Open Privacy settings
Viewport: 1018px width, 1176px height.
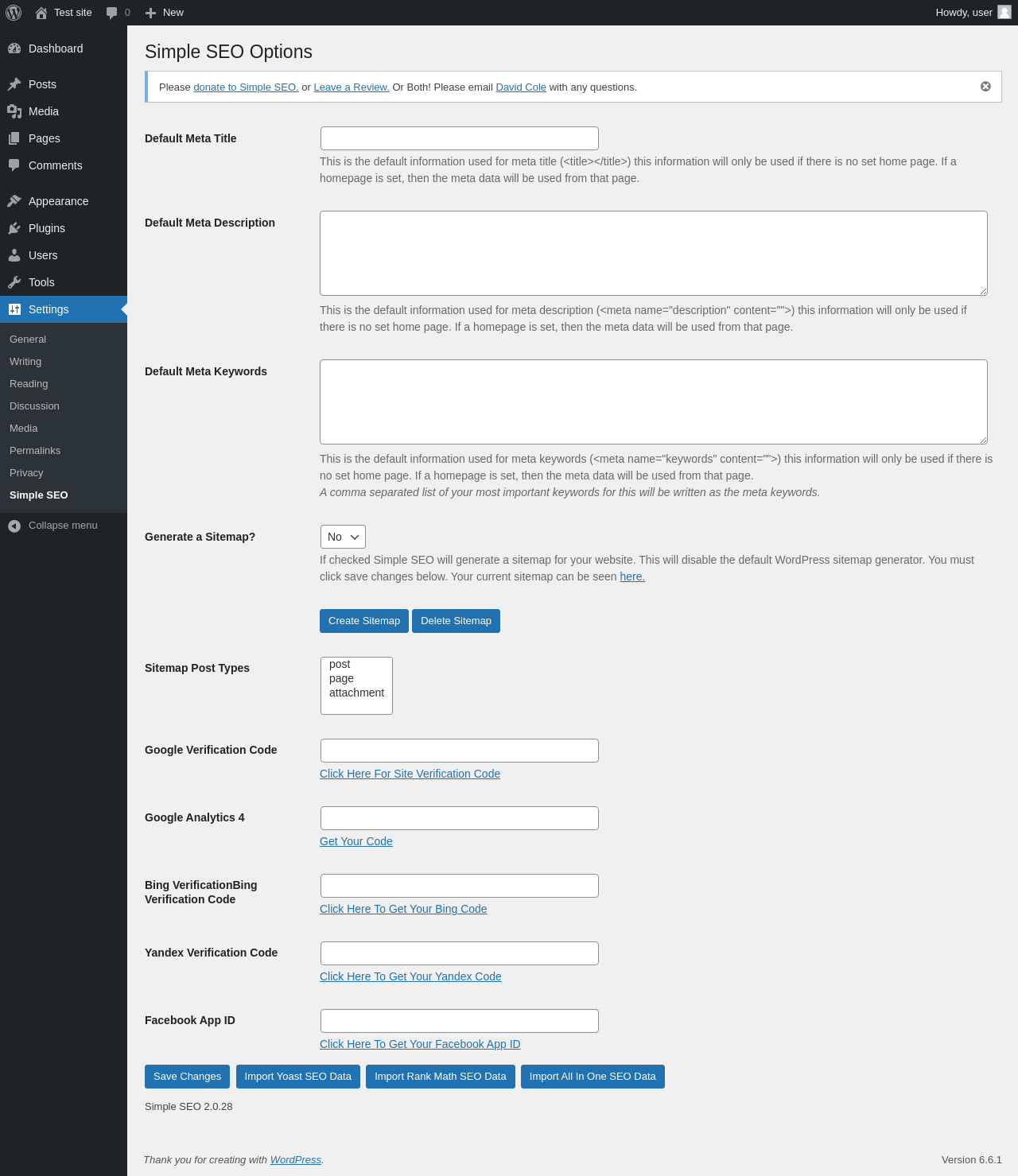click(26, 473)
